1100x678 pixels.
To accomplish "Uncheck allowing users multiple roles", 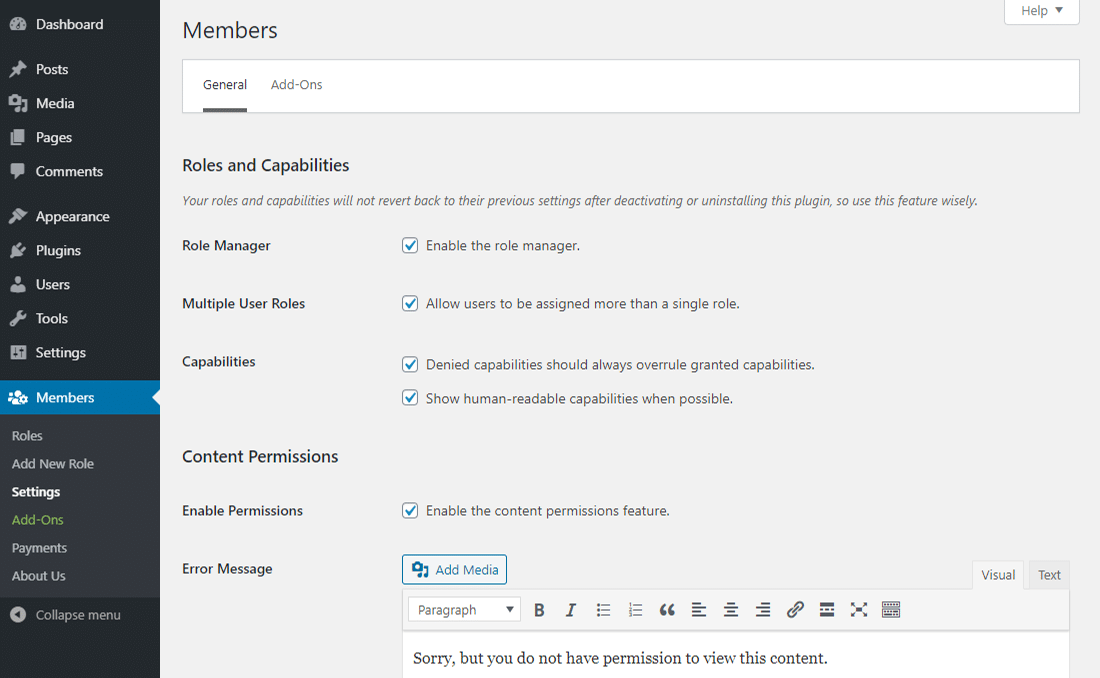I will coord(410,303).
